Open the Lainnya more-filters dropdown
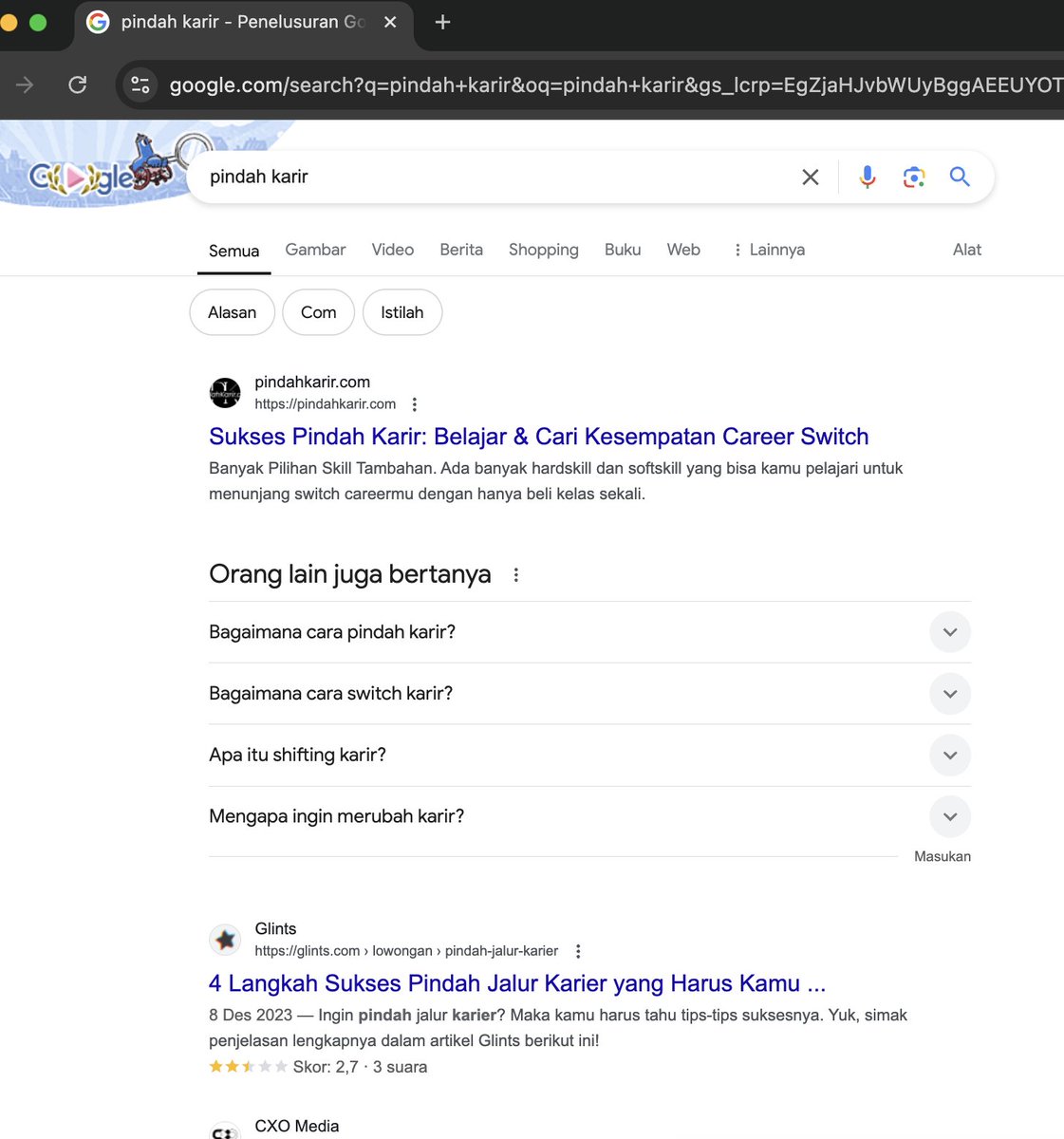The height and width of the screenshot is (1139, 1064). coord(769,250)
